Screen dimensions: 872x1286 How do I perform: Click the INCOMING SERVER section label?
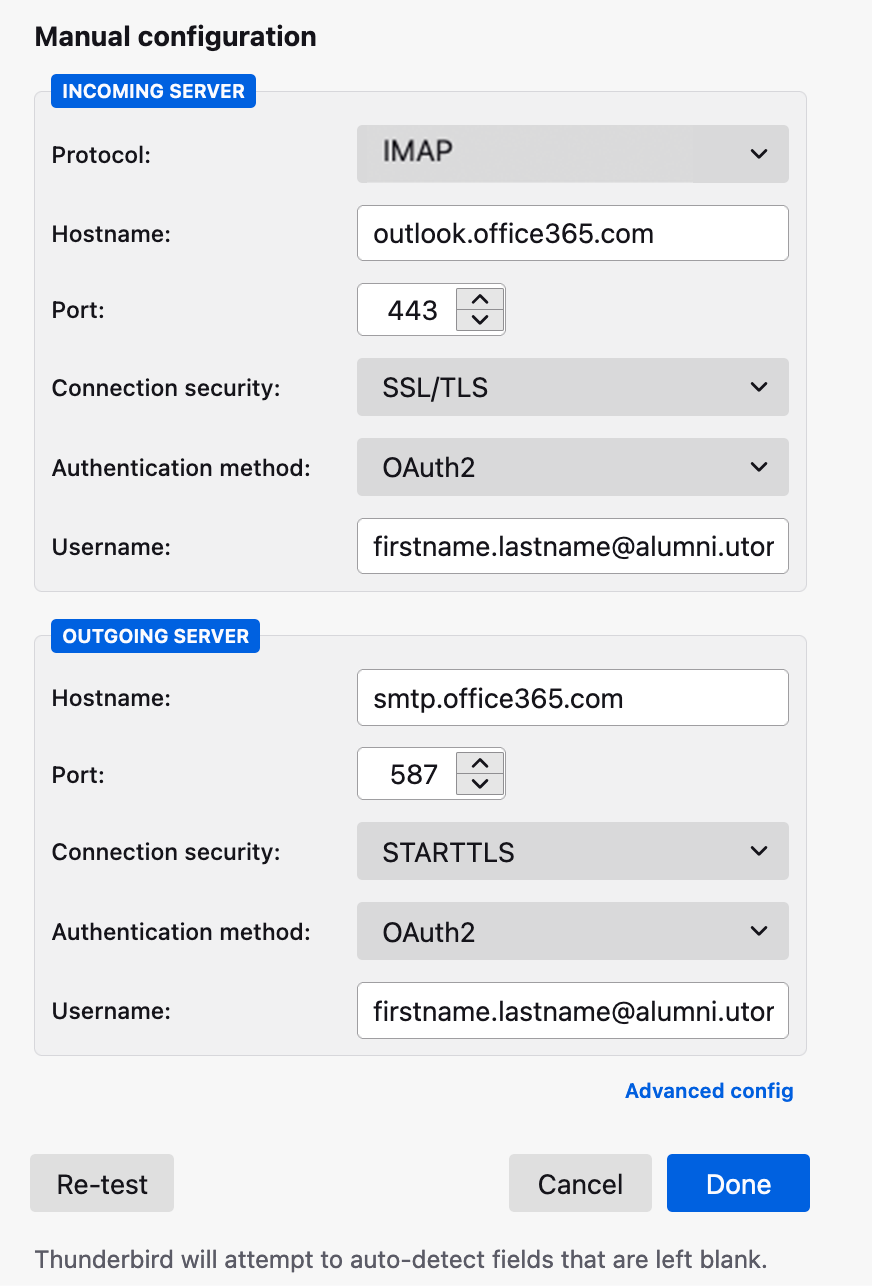tap(153, 91)
